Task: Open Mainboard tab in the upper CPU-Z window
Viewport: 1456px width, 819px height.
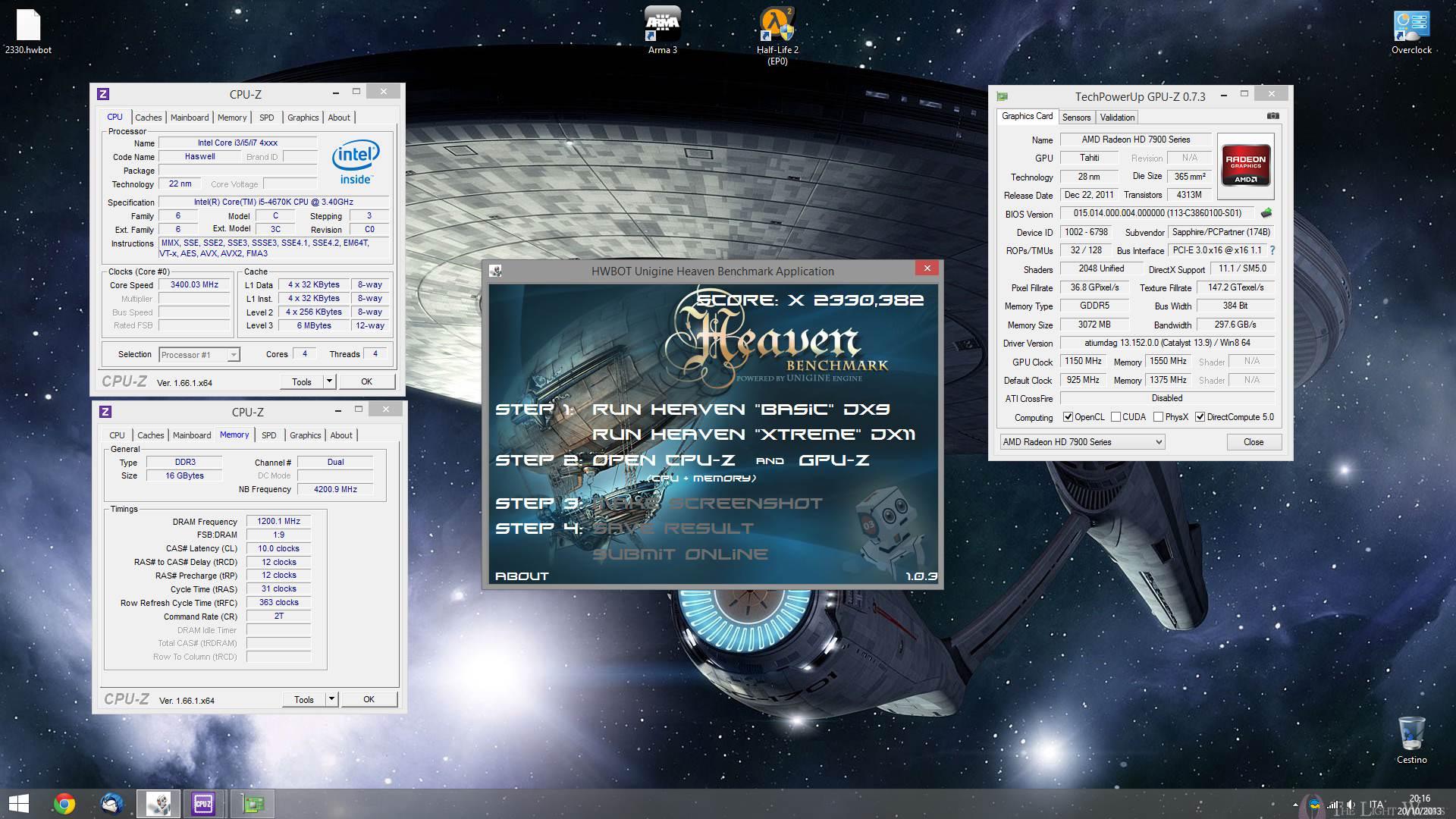Action: point(190,118)
